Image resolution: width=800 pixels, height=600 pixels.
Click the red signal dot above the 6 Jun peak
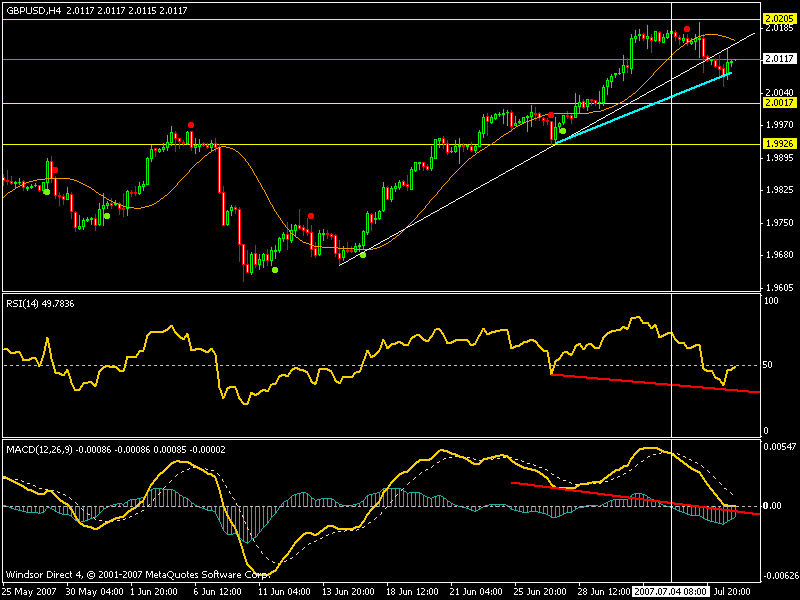[191, 125]
